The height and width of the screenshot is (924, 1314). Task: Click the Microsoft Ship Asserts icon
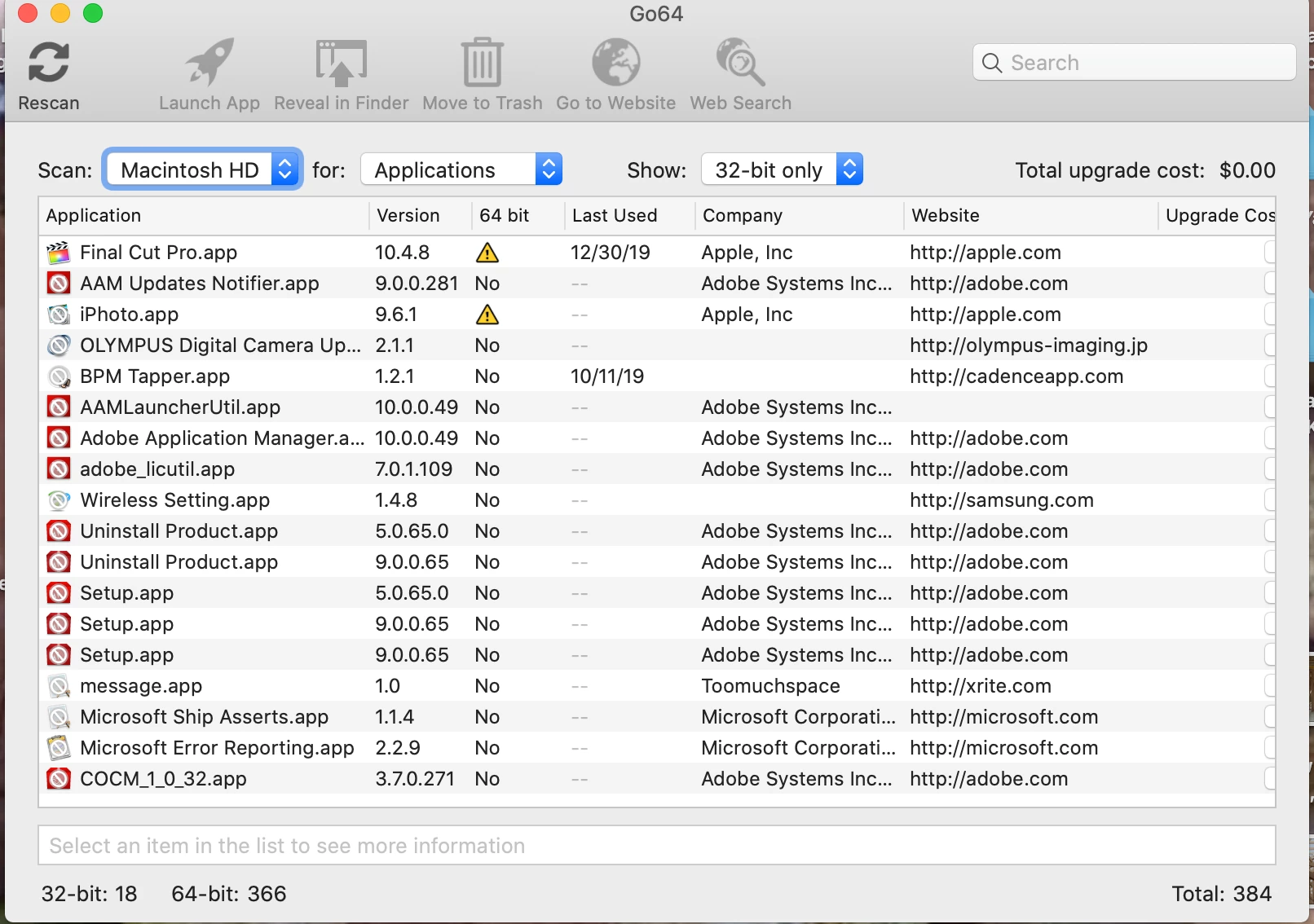[59, 717]
